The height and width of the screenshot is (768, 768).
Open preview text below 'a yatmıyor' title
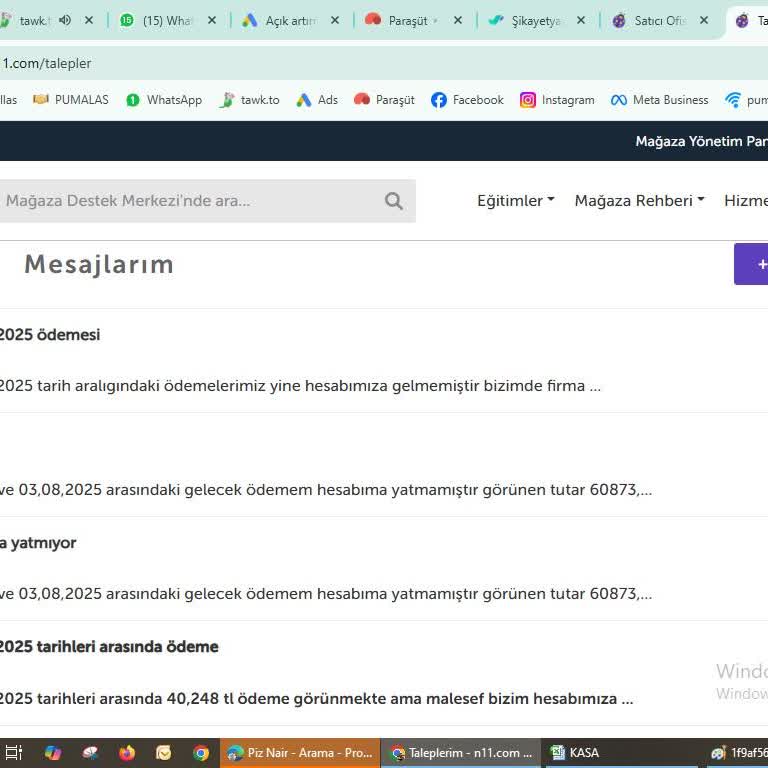[326, 593]
